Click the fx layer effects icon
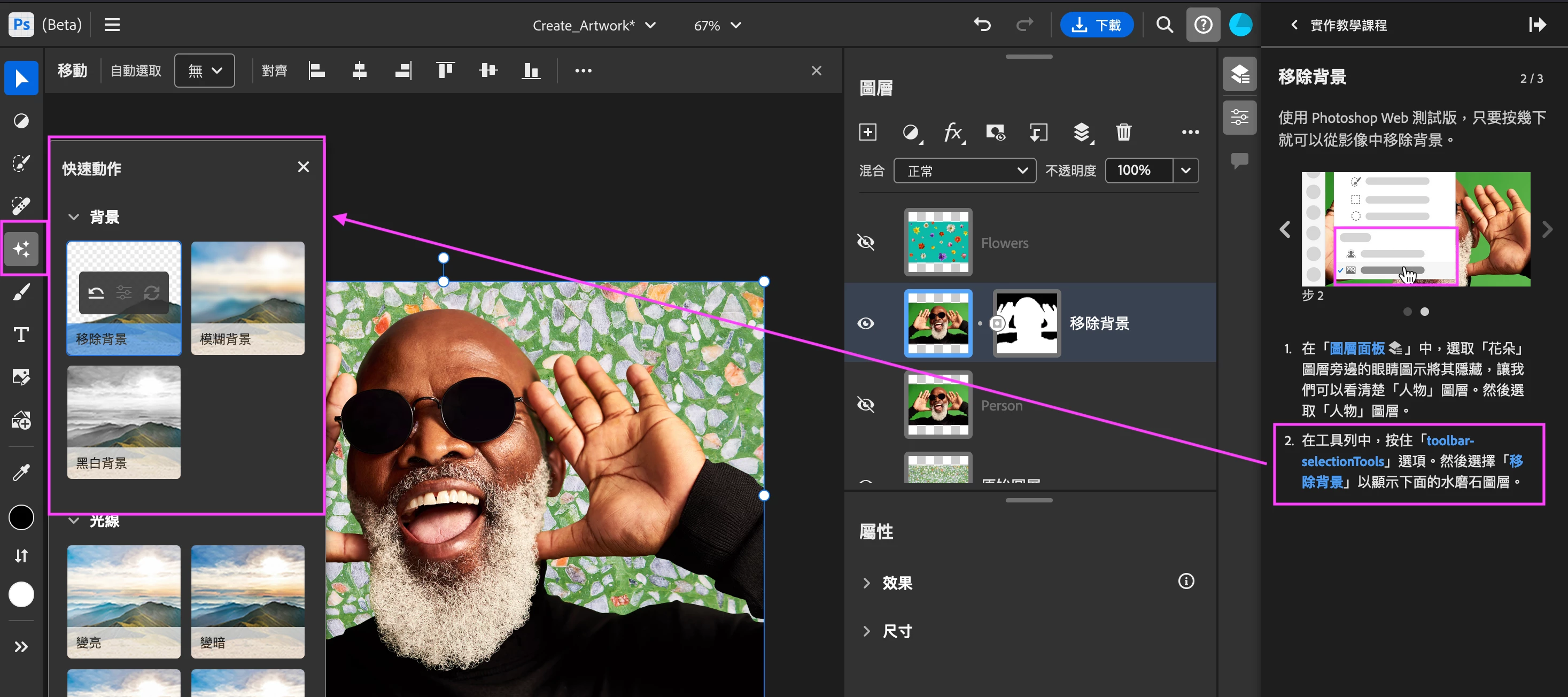This screenshot has height=697, width=1568. click(952, 132)
